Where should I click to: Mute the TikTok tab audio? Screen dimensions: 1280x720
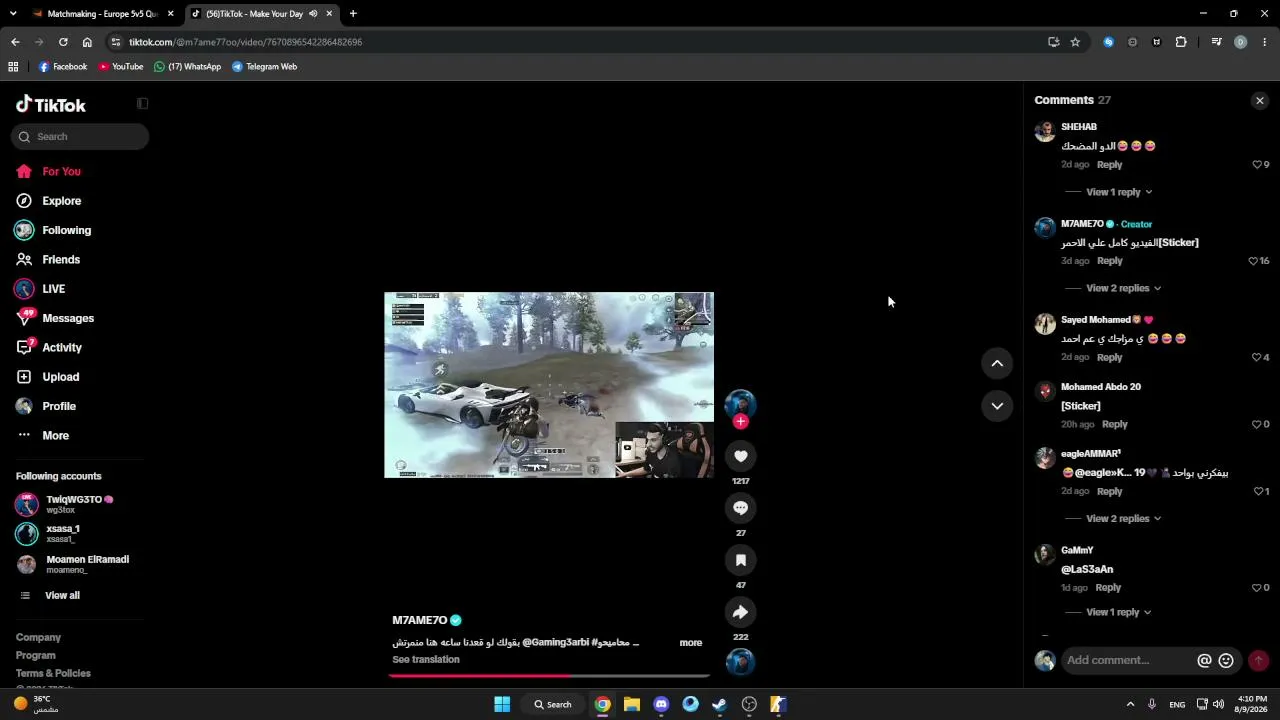pyautogui.click(x=313, y=14)
